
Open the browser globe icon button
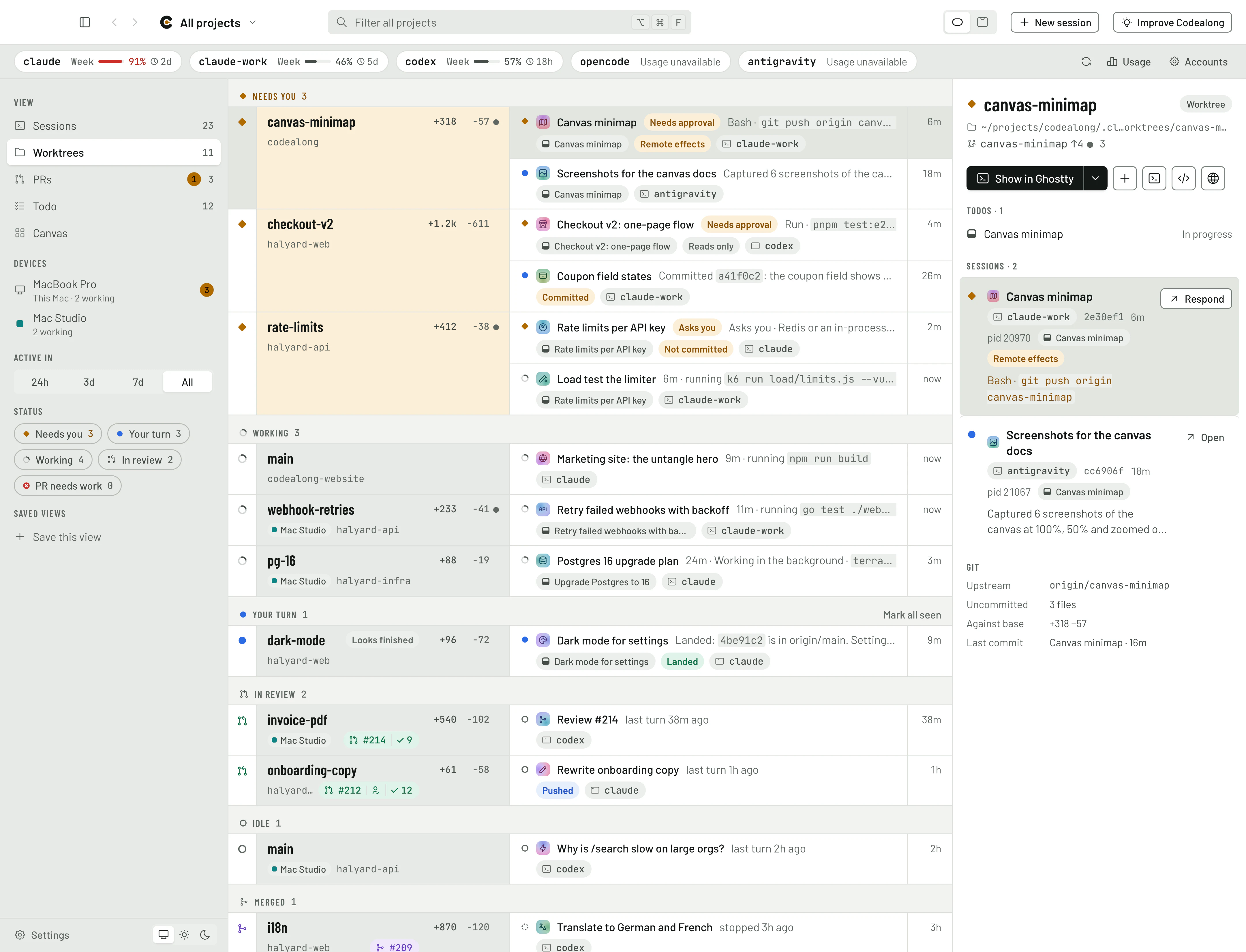pos(1213,179)
